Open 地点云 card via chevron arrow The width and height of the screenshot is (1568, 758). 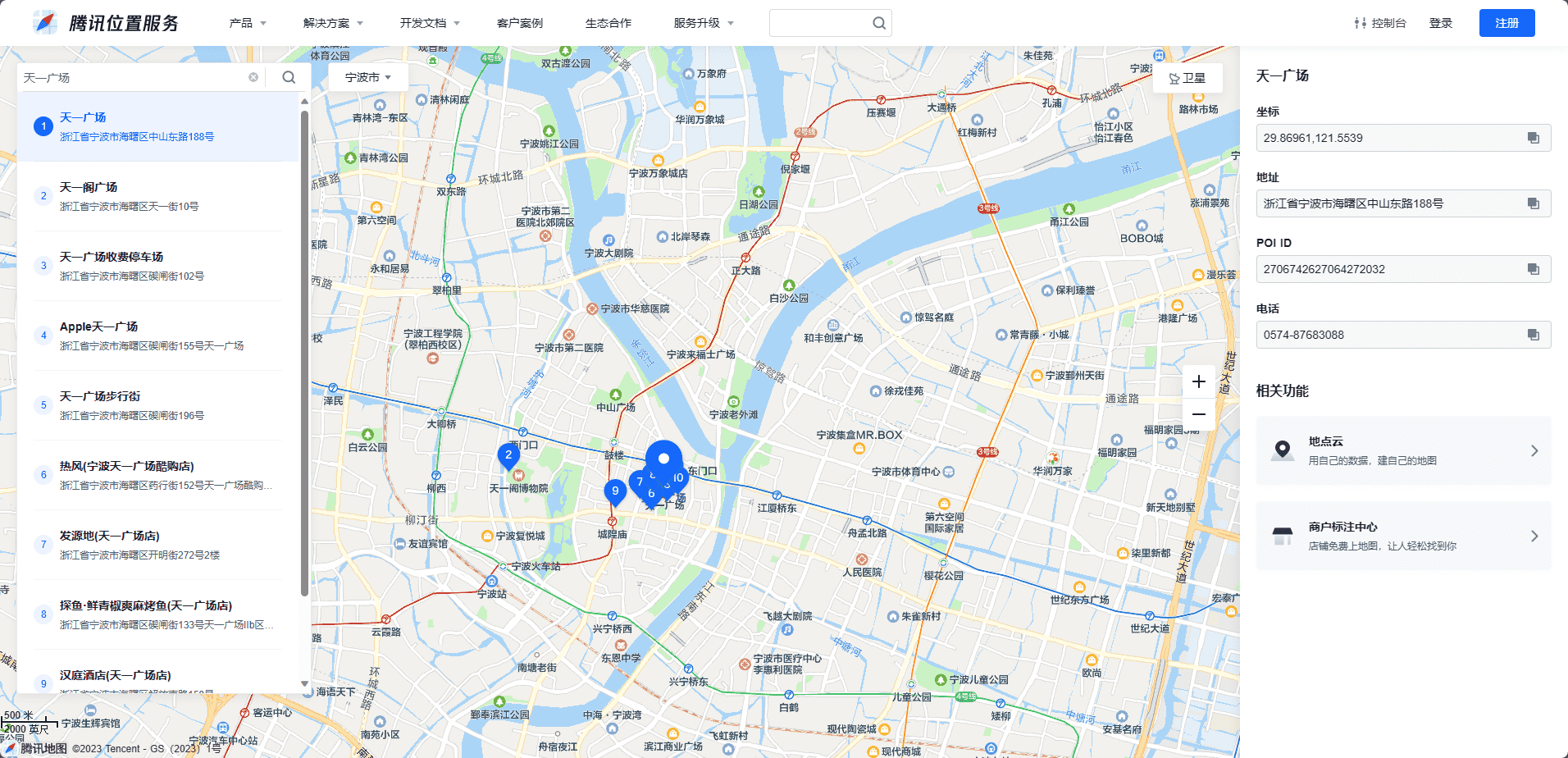point(1534,450)
